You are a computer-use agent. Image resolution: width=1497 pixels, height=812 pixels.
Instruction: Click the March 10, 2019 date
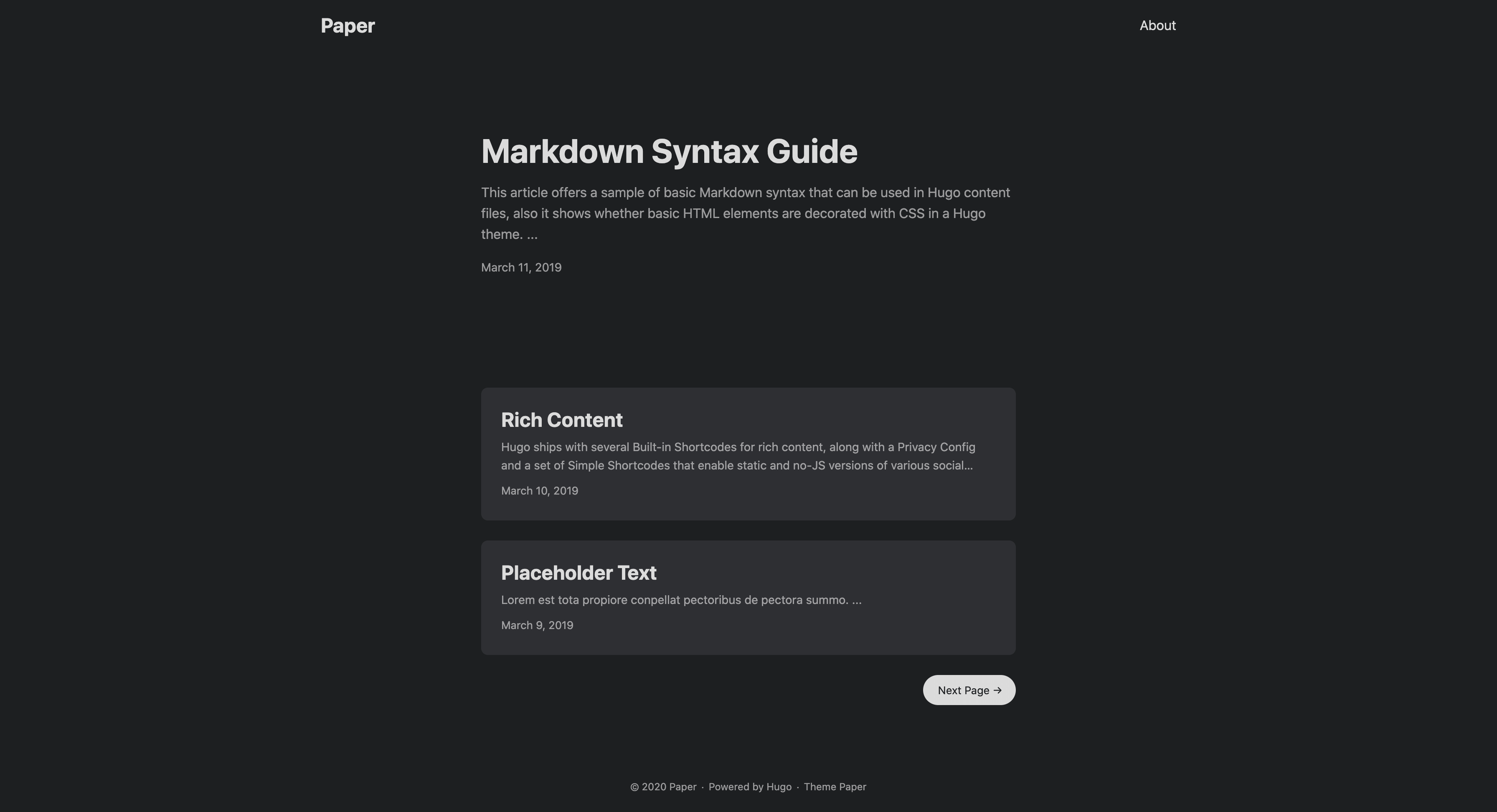pos(539,490)
